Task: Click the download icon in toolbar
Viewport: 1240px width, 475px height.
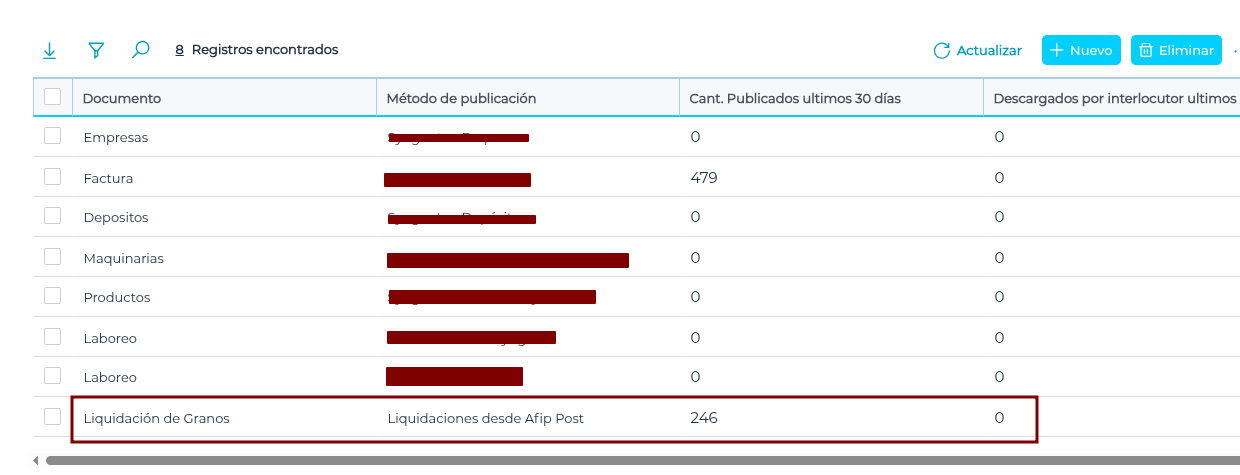Action: [x=49, y=50]
